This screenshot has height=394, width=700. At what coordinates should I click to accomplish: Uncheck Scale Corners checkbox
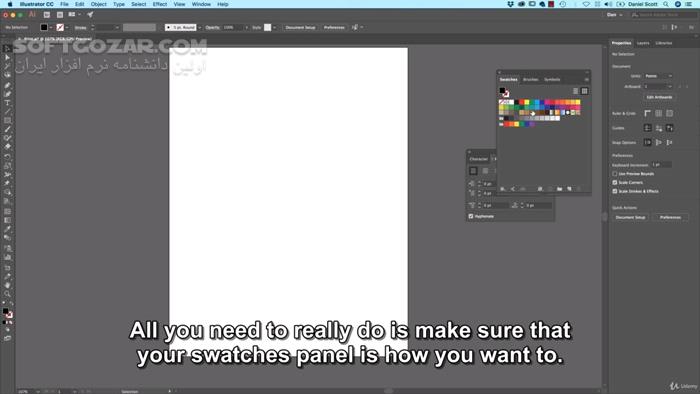(x=615, y=182)
